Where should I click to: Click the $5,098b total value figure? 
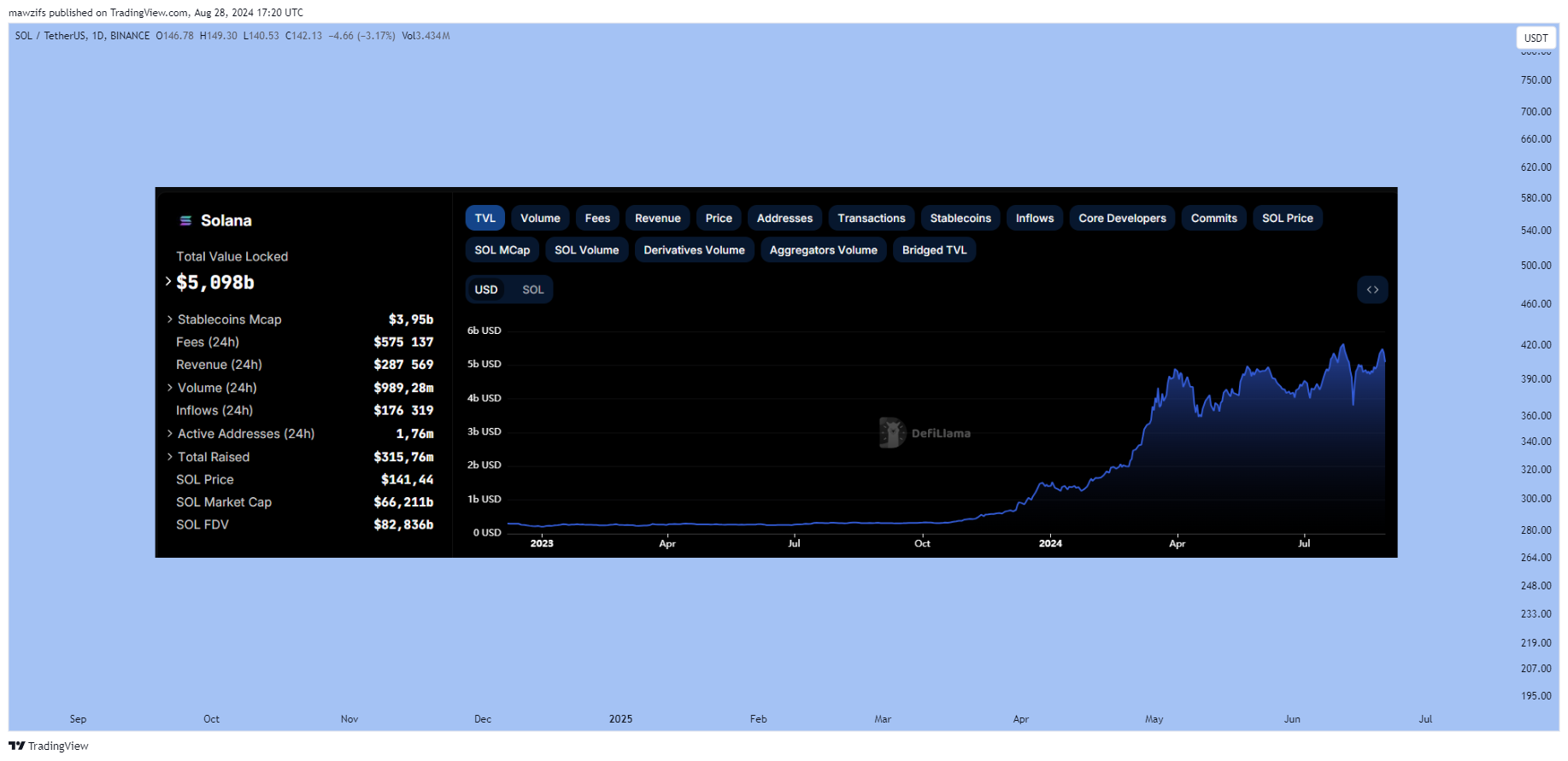(x=215, y=282)
